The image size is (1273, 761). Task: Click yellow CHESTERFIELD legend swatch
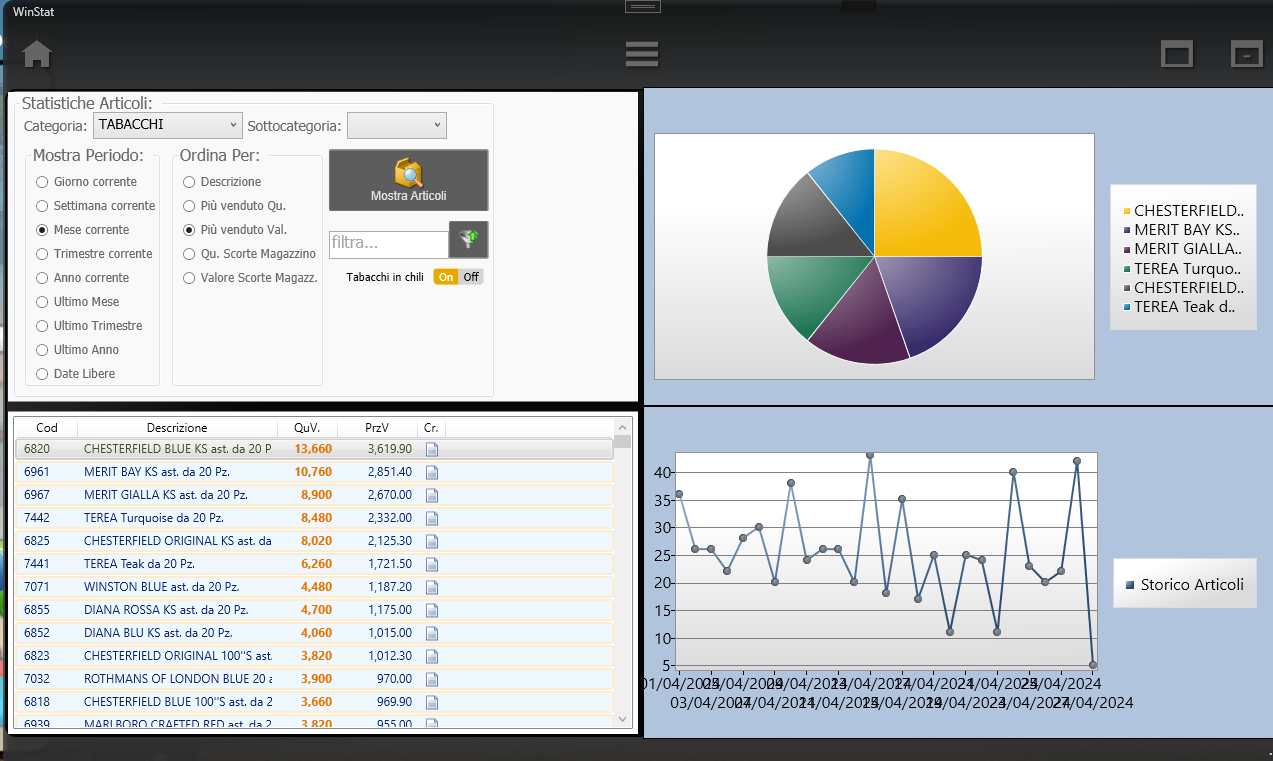1127,211
